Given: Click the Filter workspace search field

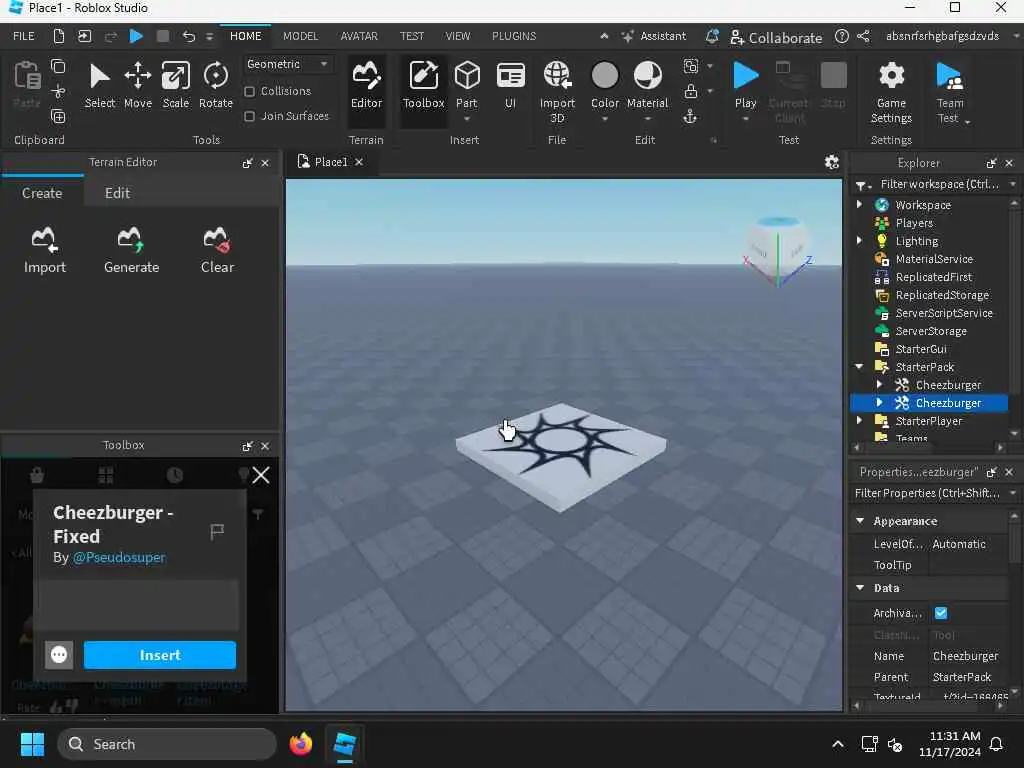Looking at the screenshot, I should pos(938,184).
